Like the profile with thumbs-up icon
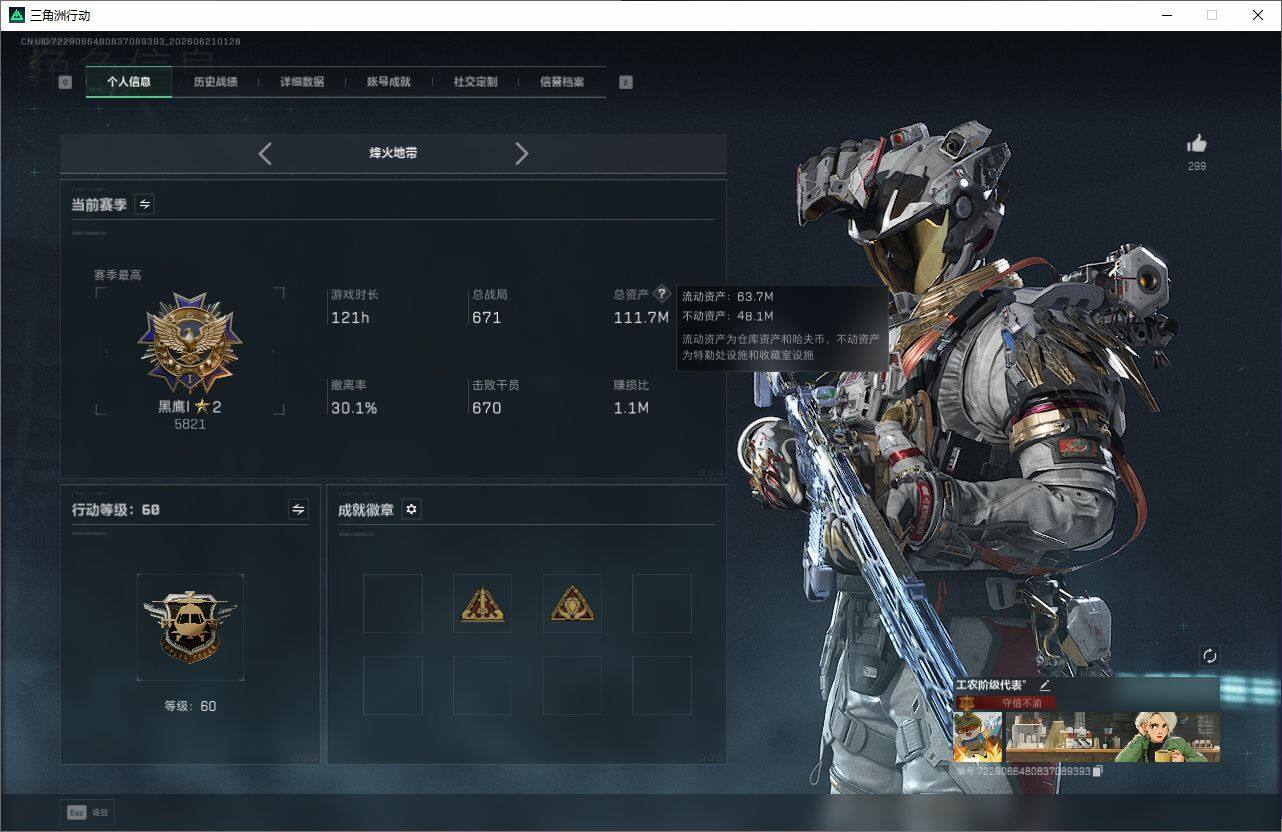Viewport: 1282px width, 832px height. [1197, 143]
